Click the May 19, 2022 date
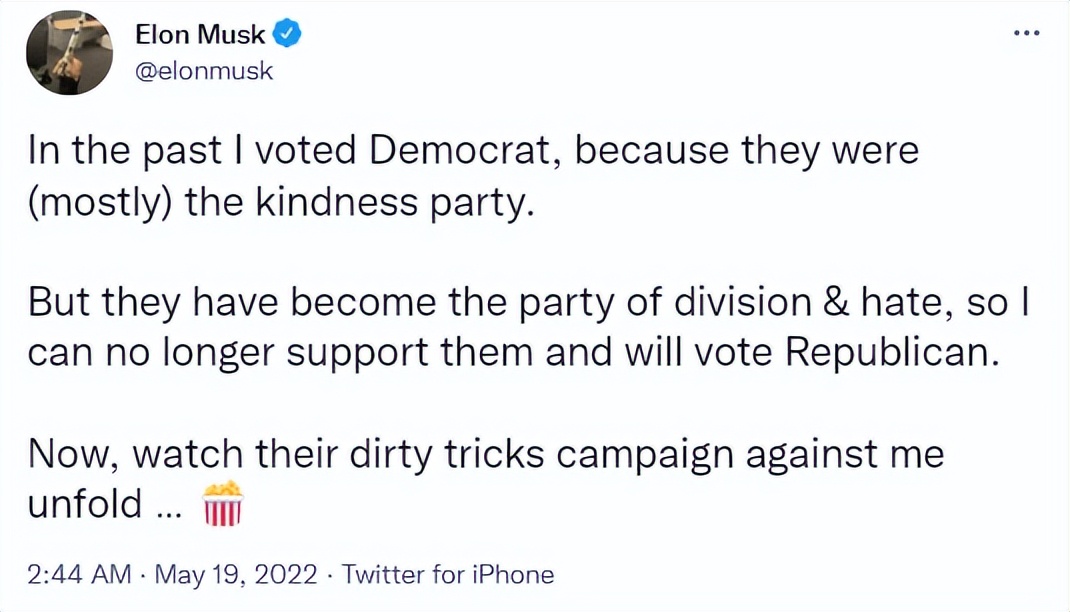The width and height of the screenshot is (1070, 612). [x=238, y=575]
